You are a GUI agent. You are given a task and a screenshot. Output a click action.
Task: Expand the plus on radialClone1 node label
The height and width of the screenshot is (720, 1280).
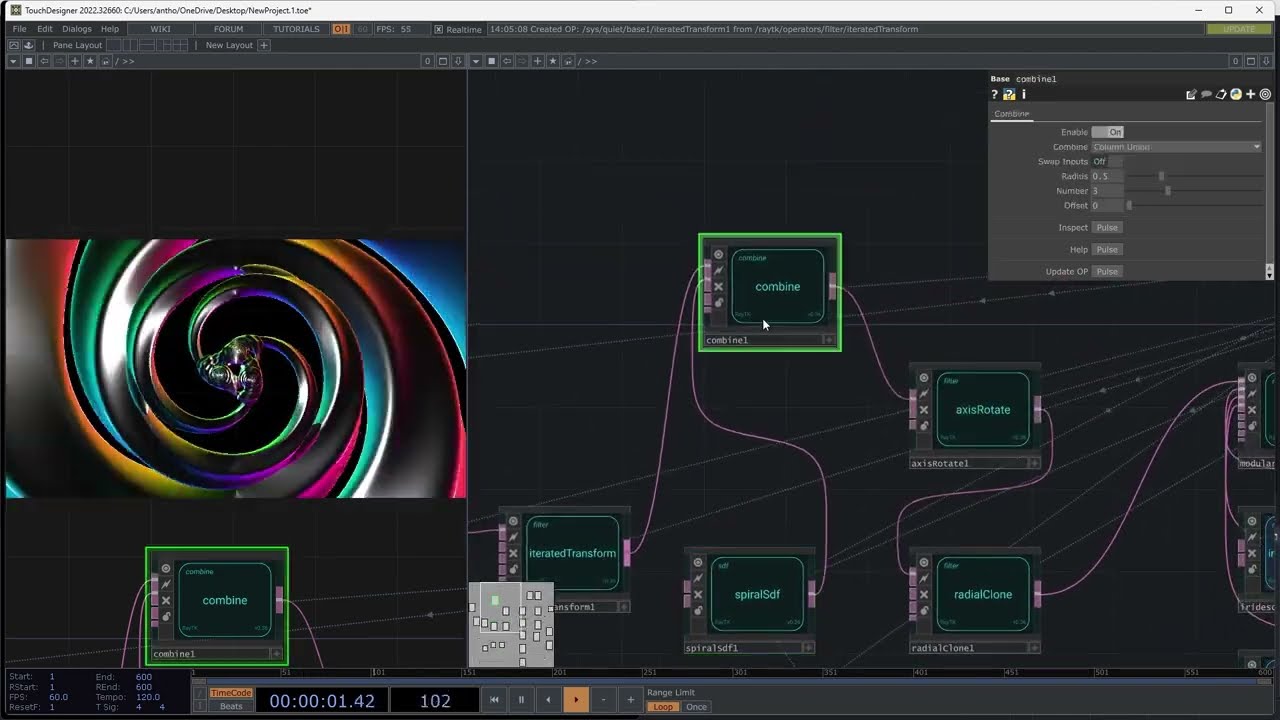[x=1034, y=648]
